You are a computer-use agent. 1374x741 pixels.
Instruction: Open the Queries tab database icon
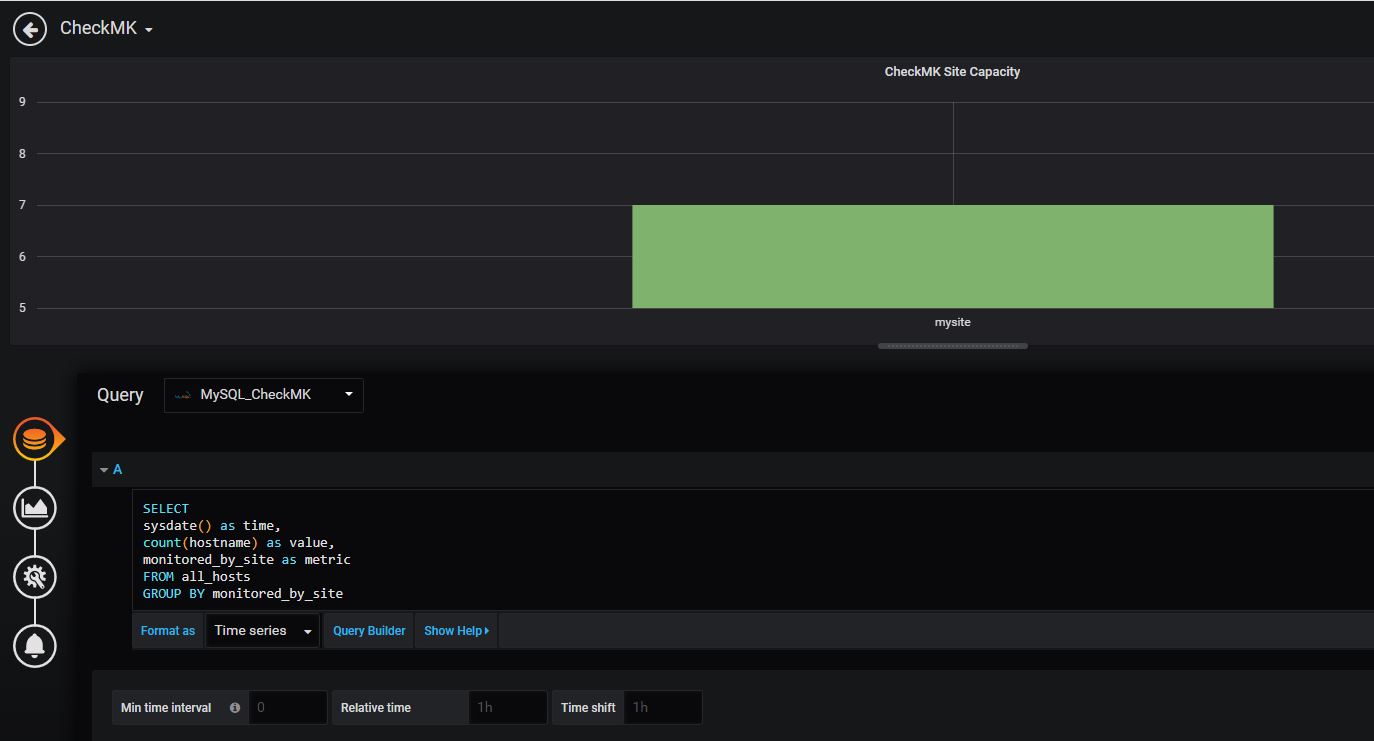[34, 439]
